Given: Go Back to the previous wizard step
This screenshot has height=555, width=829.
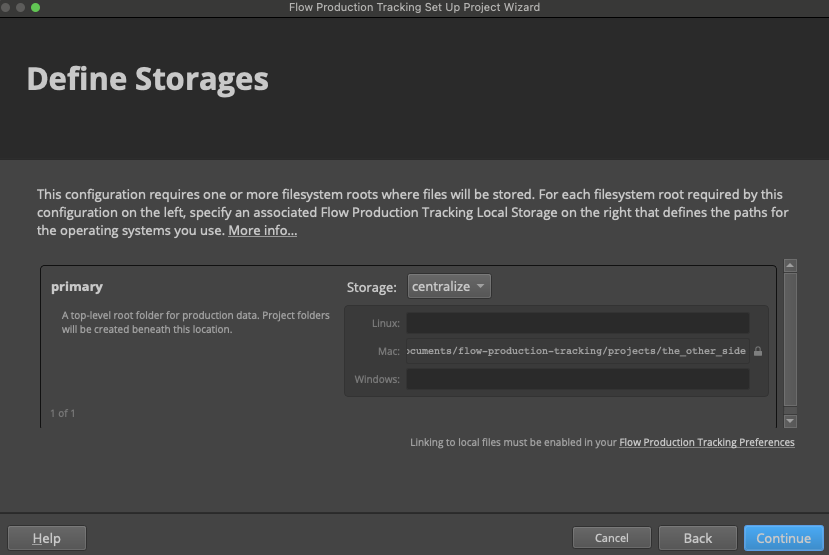Looking at the screenshot, I should coord(697,538).
